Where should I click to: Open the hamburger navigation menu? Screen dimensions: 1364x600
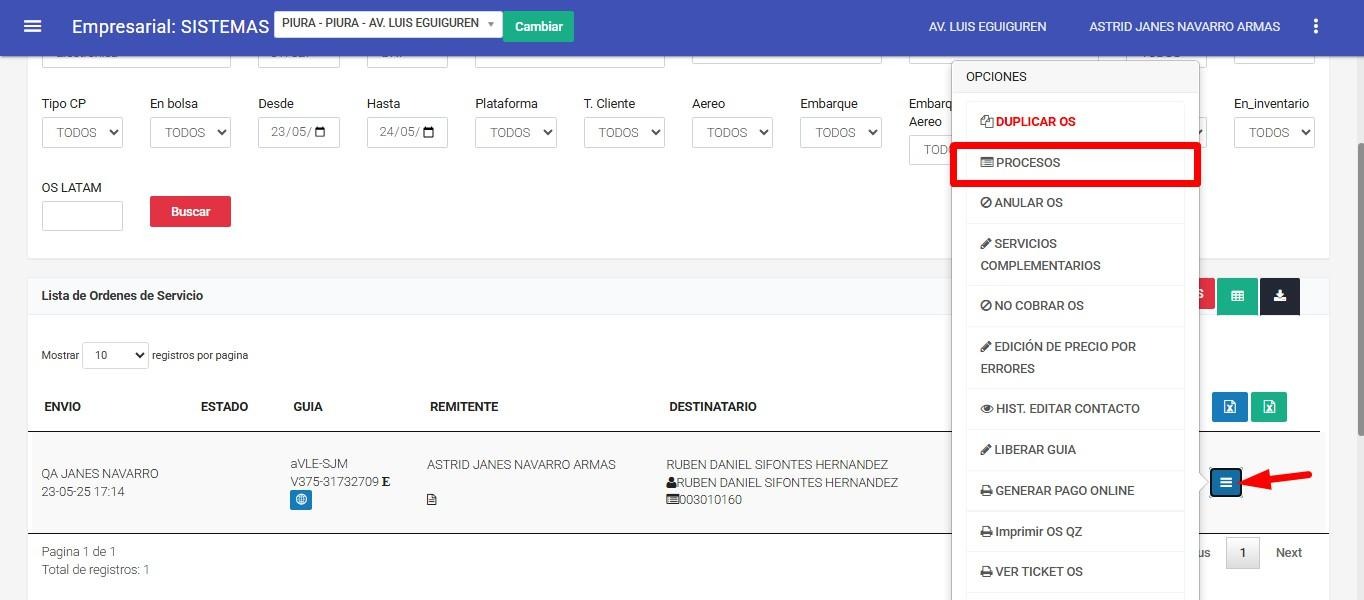(32, 26)
